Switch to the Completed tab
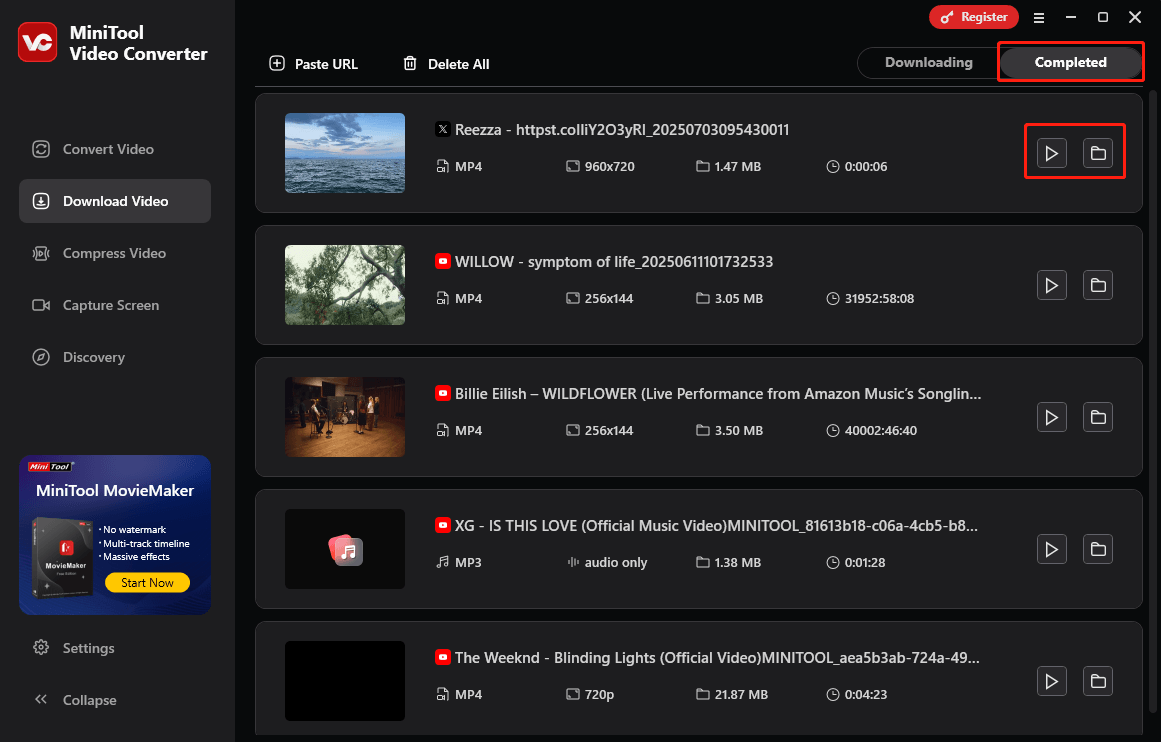The width and height of the screenshot is (1161, 742). pos(1070,62)
